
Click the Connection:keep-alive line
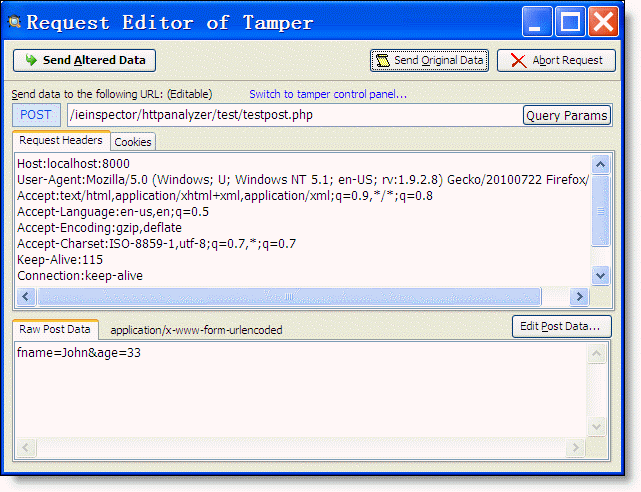point(80,276)
